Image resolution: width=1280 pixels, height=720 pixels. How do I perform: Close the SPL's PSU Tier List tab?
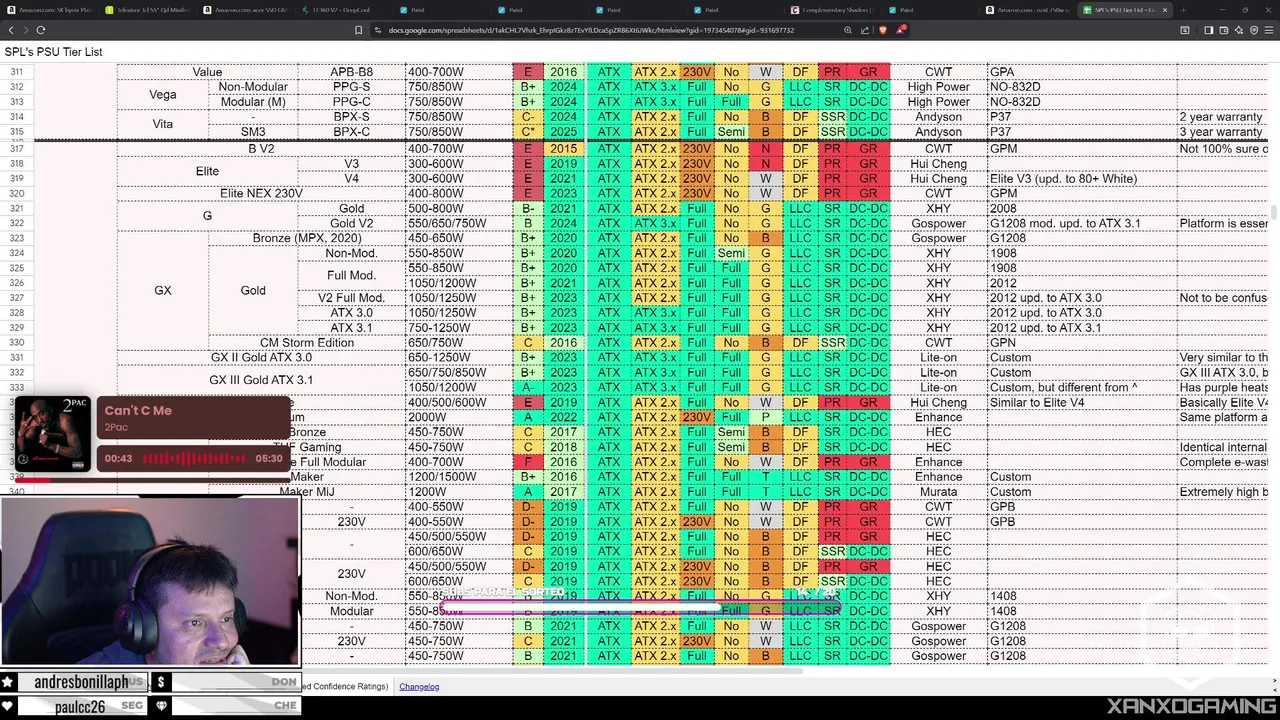click(x=1163, y=10)
